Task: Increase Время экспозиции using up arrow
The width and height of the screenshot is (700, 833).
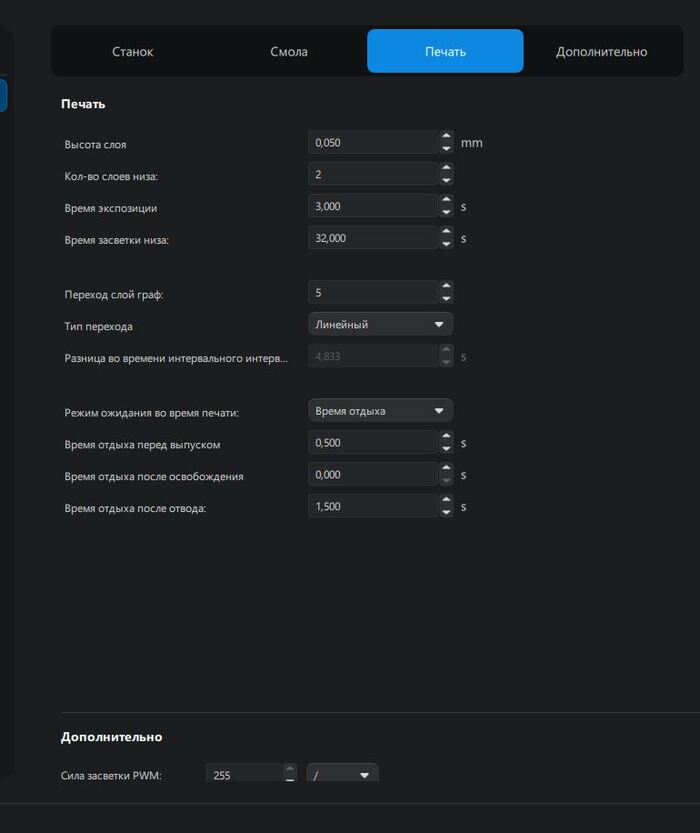Action: point(446,200)
